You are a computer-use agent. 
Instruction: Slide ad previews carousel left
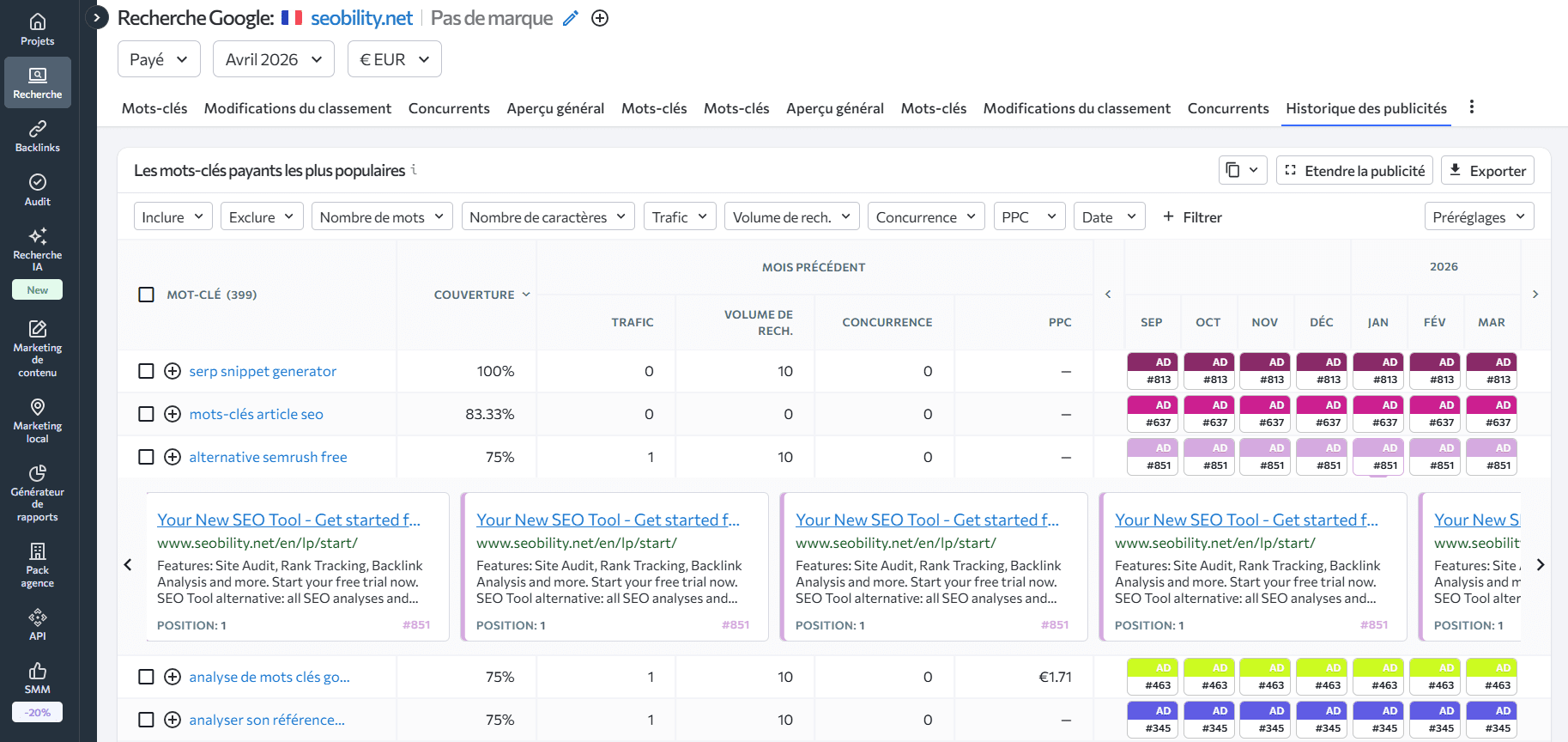pyautogui.click(x=128, y=565)
